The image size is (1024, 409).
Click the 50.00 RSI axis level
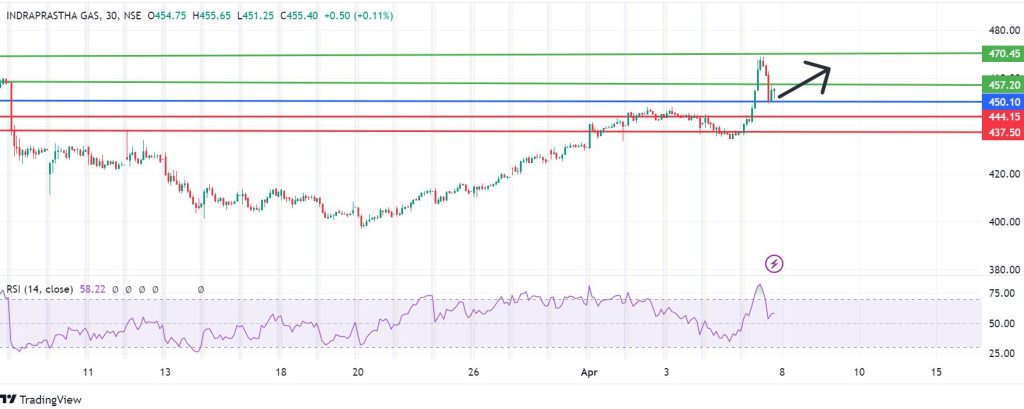[x=1003, y=323]
